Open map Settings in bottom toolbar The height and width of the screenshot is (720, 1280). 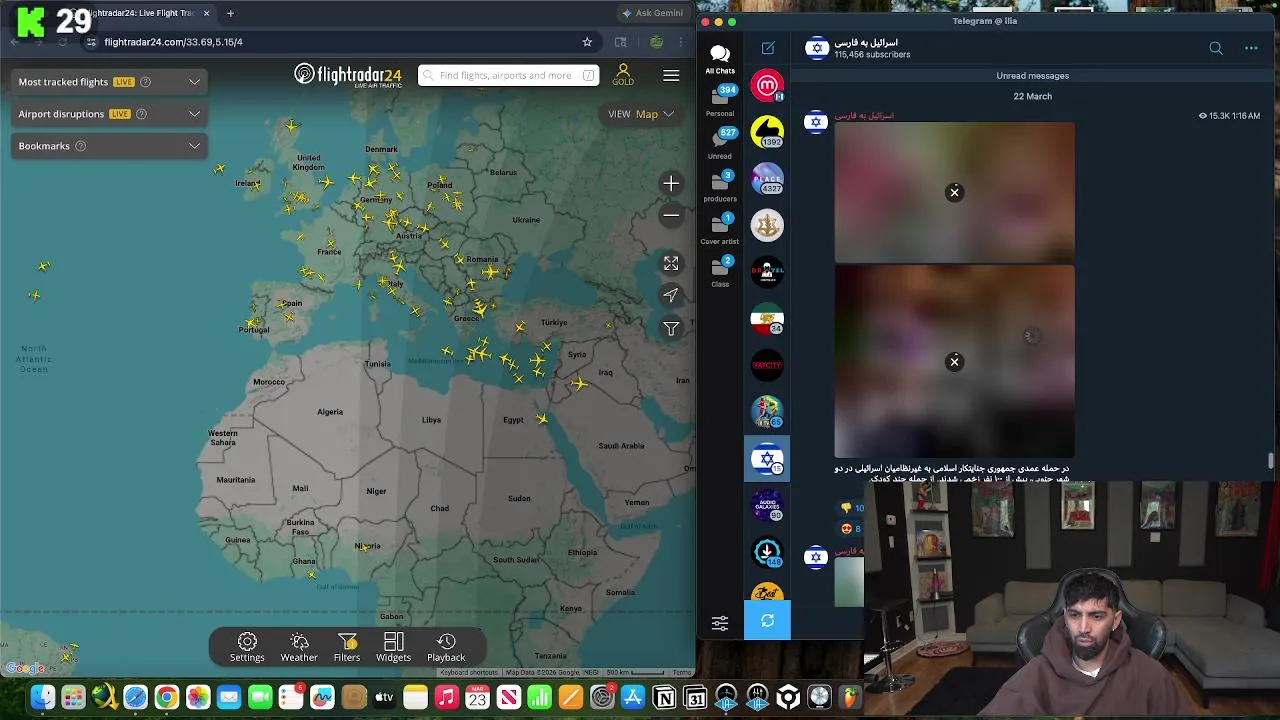(247, 647)
